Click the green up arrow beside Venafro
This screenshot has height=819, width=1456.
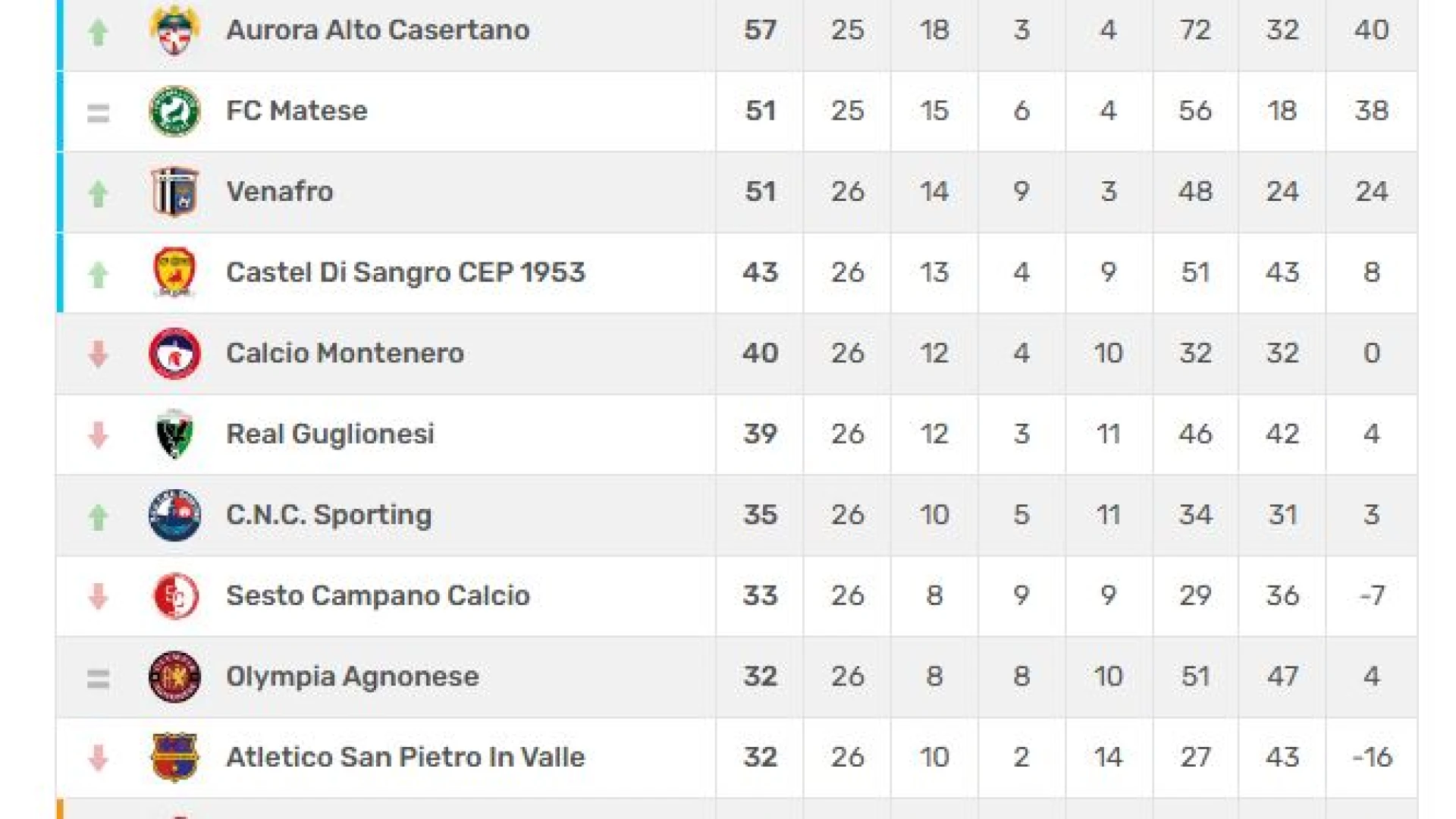(98, 193)
